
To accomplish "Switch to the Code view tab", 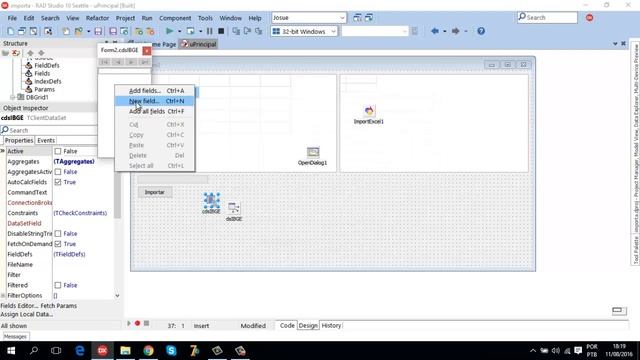I will 287,325.
